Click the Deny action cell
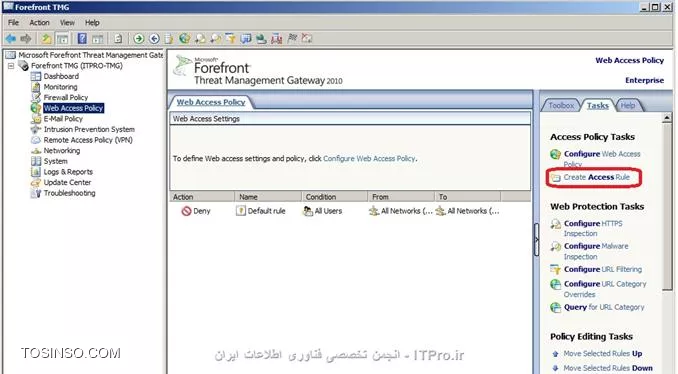Viewport: 678px width, 374px height. coord(196,211)
